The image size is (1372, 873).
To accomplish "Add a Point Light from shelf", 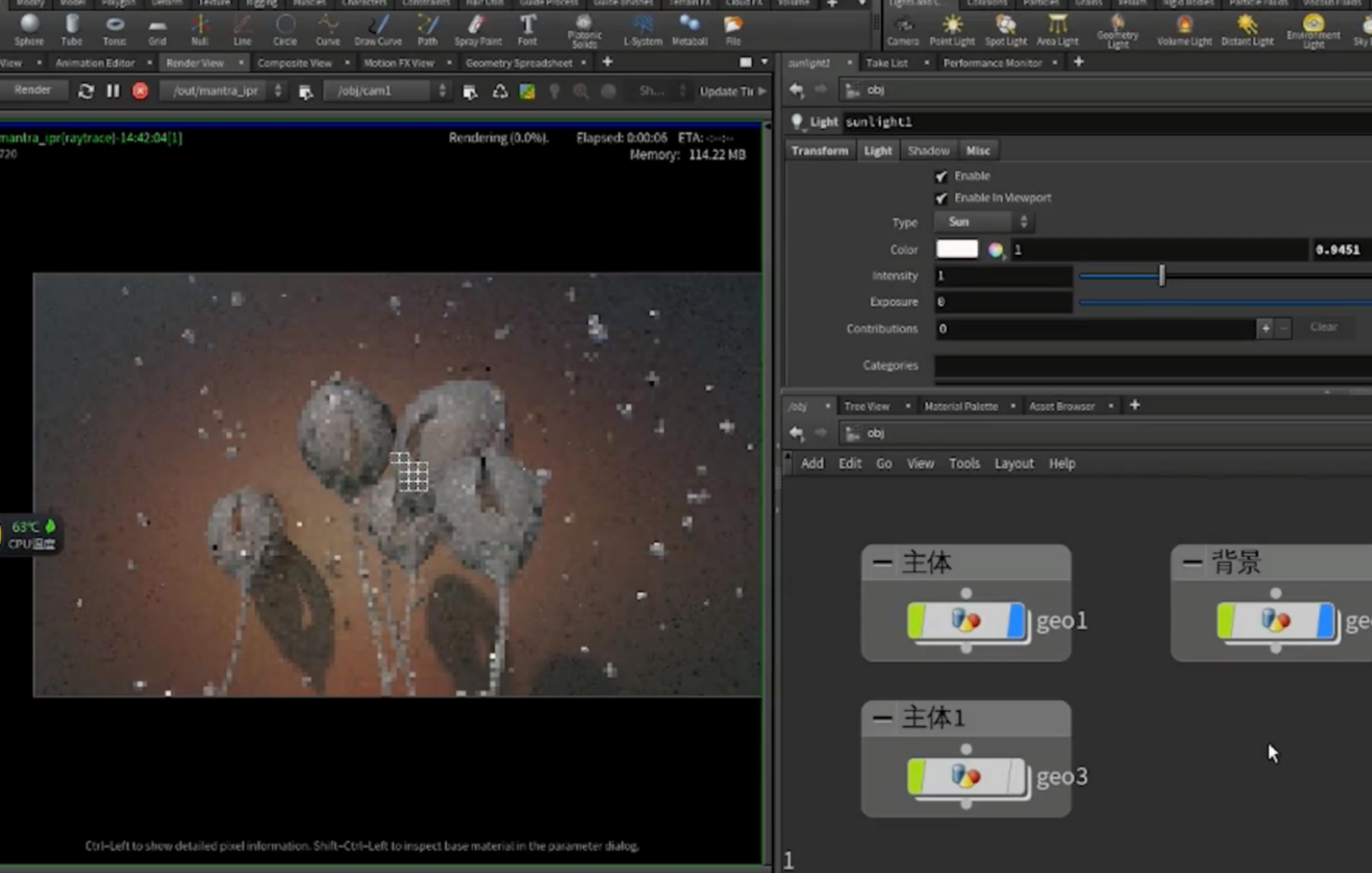I will (x=952, y=30).
